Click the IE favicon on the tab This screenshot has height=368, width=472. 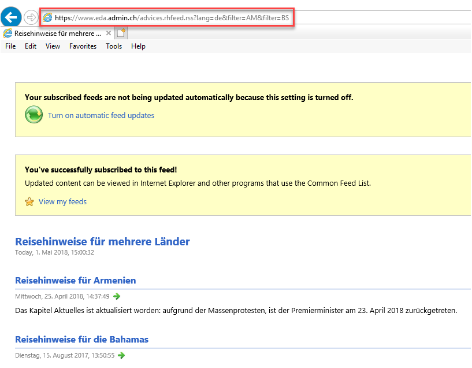pos(7,33)
